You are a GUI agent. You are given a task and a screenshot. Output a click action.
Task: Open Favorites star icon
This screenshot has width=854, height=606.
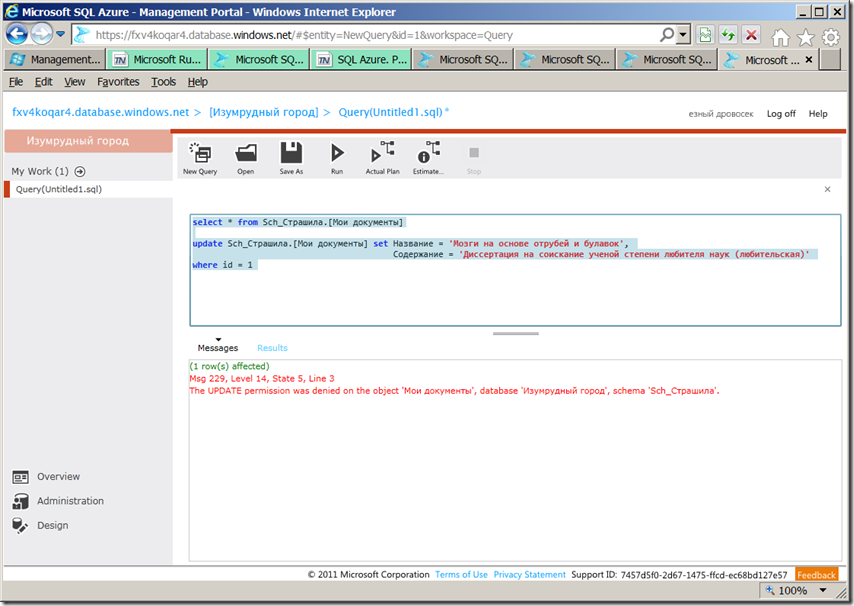(x=806, y=37)
